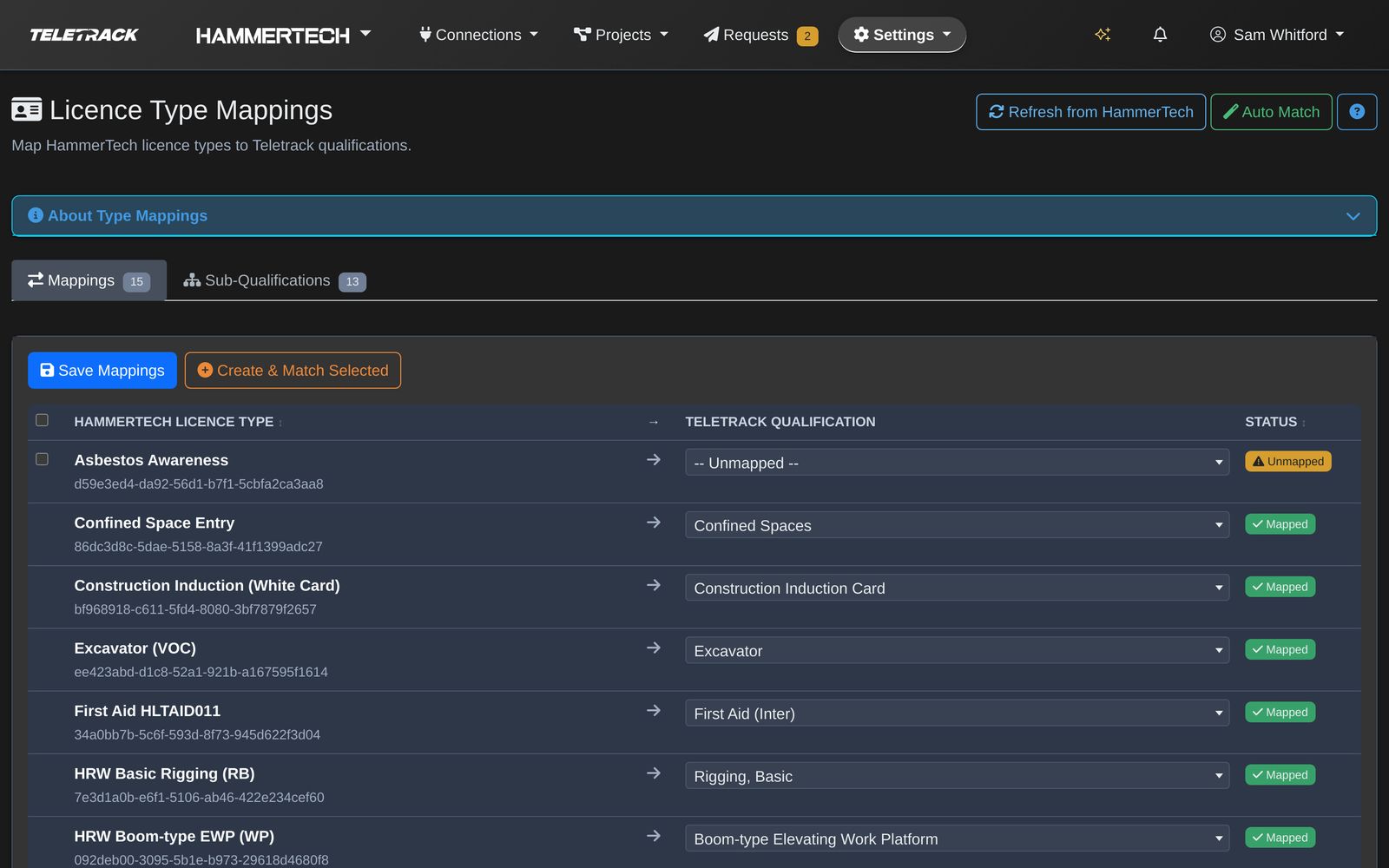The height and width of the screenshot is (868, 1389).
Task: Switch to the Sub-Qualifications tab
Action: [274, 280]
